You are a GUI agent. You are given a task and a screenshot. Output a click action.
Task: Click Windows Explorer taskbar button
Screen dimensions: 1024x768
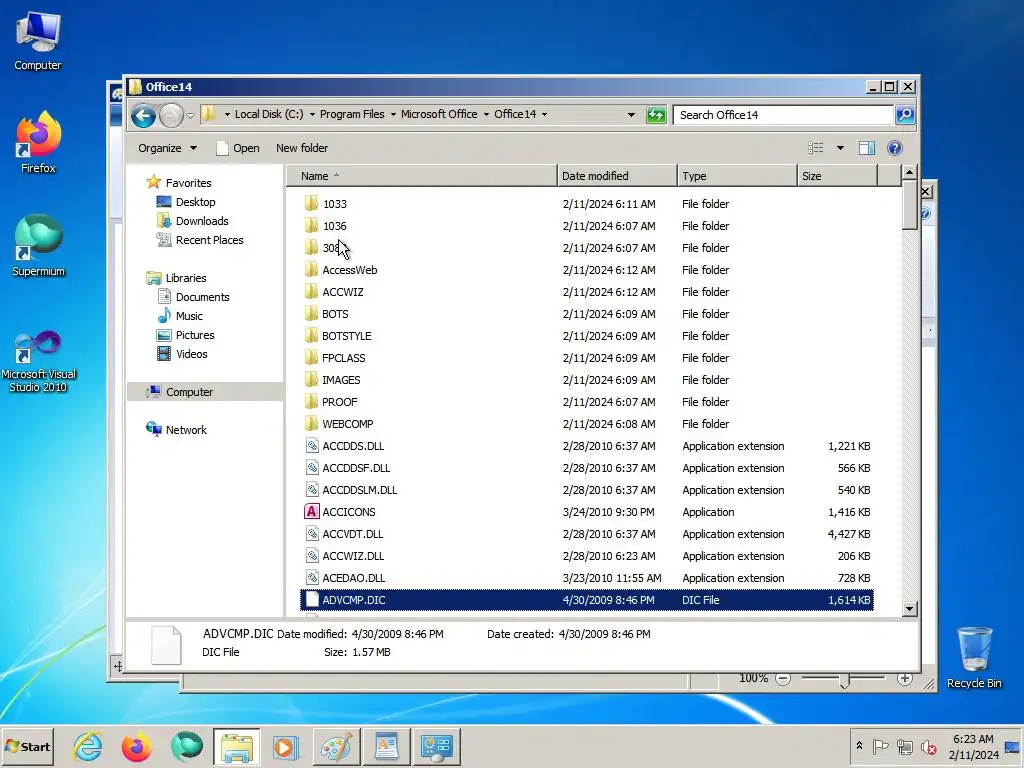[x=236, y=746]
